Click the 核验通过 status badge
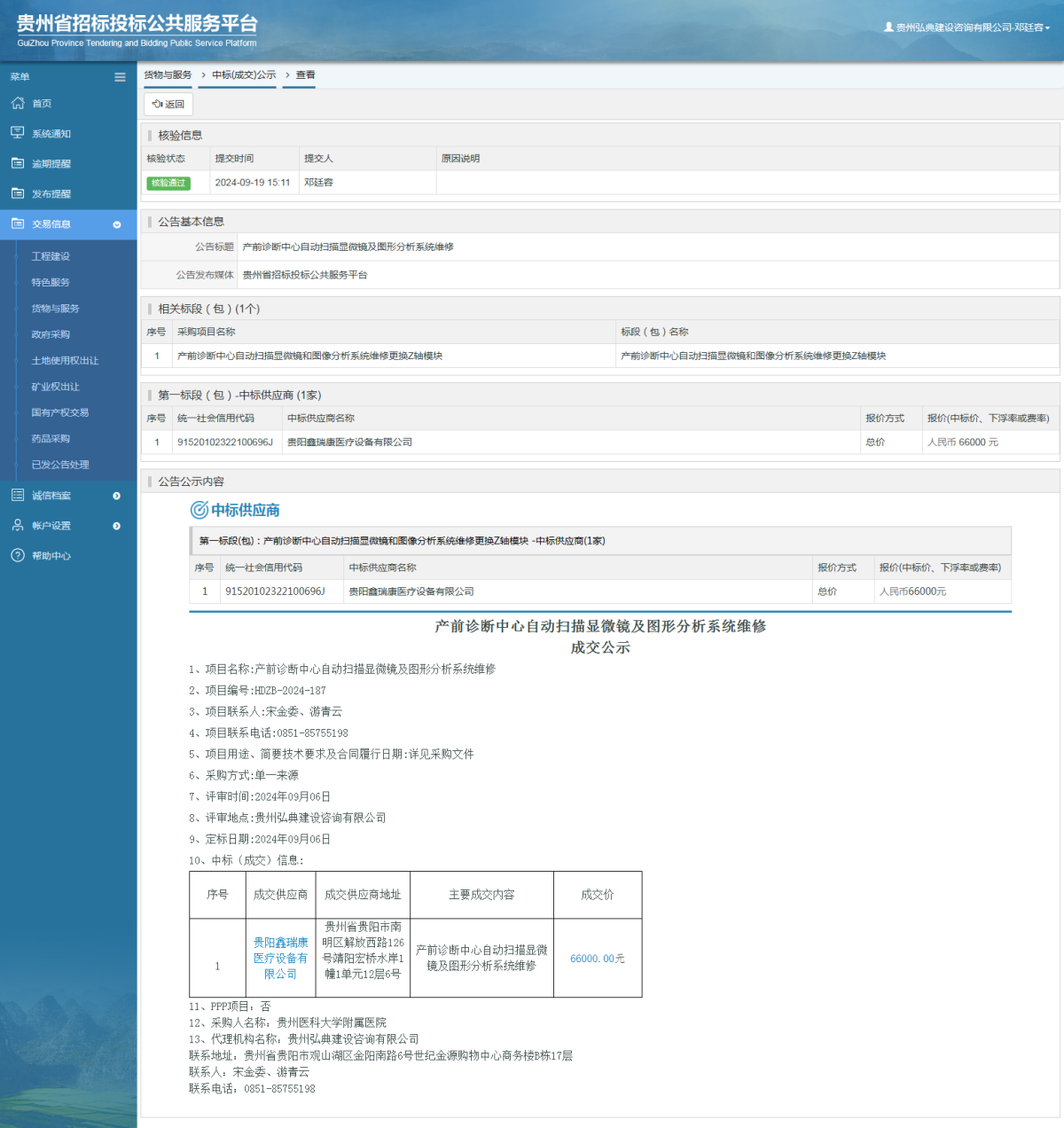This screenshot has height=1128, width=1064. tap(168, 183)
